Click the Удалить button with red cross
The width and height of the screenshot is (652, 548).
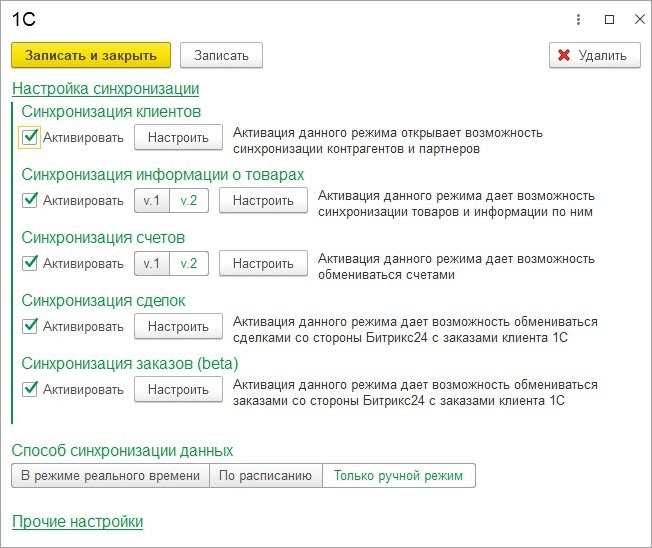click(x=595, y=55)
